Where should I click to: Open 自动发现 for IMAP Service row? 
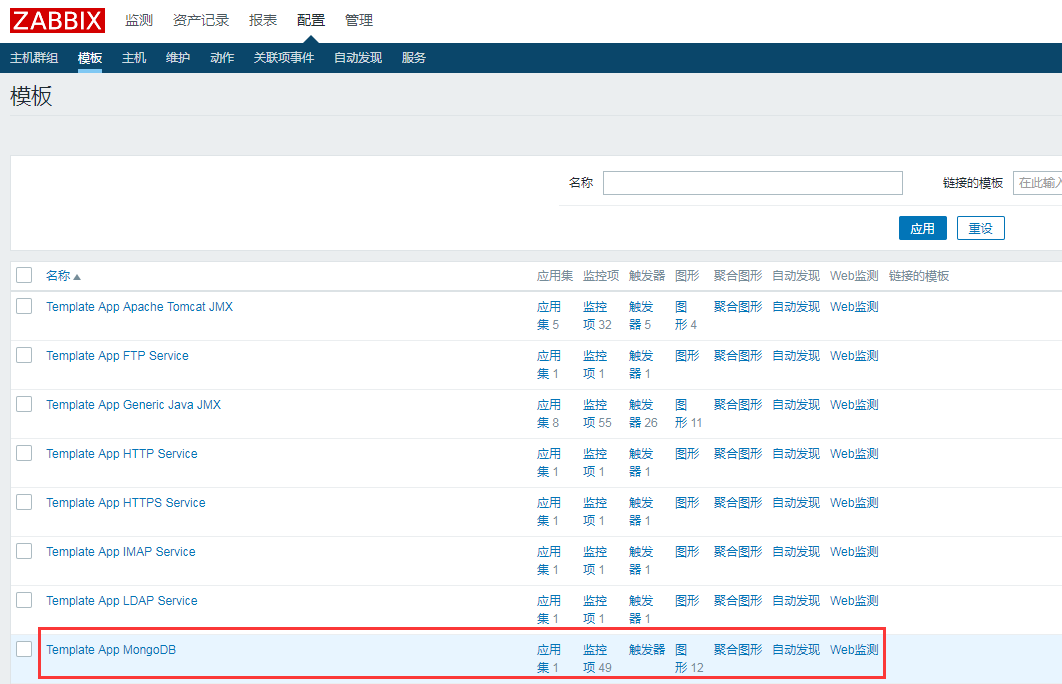796,551
